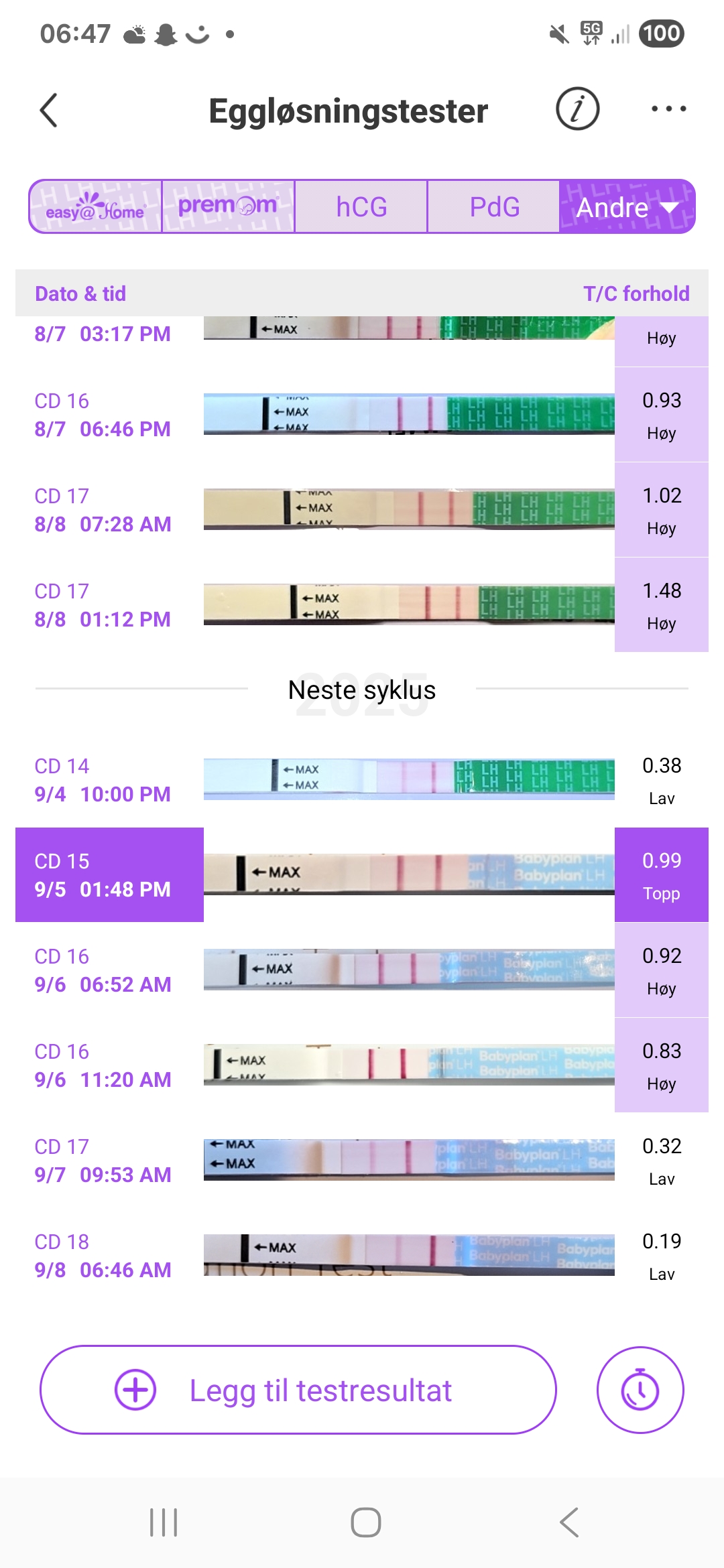Screen dimensions: 724x1568
Task: Tap the T/C forhold column header
Action: [636, 293]
